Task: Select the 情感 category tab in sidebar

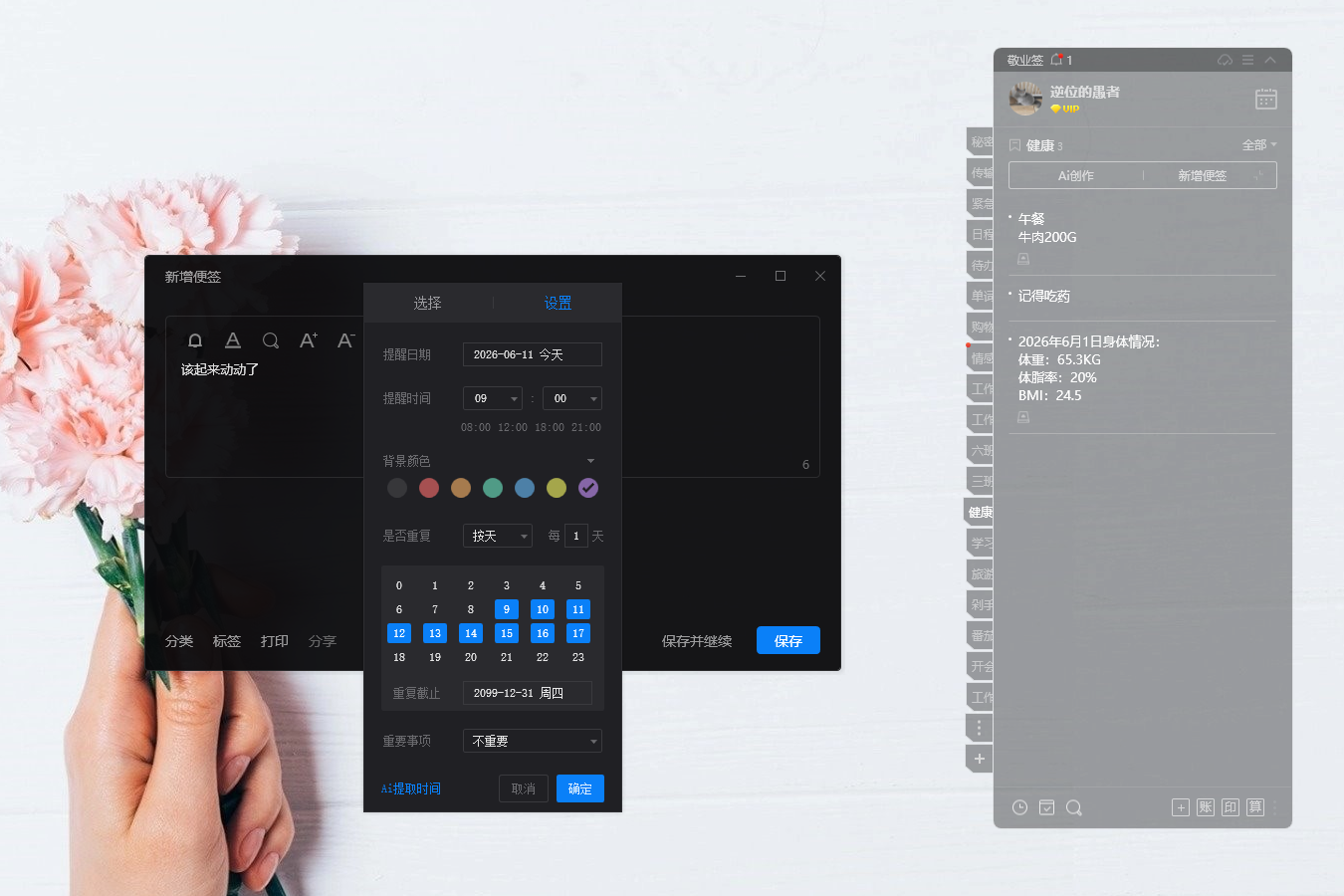Action: pyautogui.click(x=981, y=357)
